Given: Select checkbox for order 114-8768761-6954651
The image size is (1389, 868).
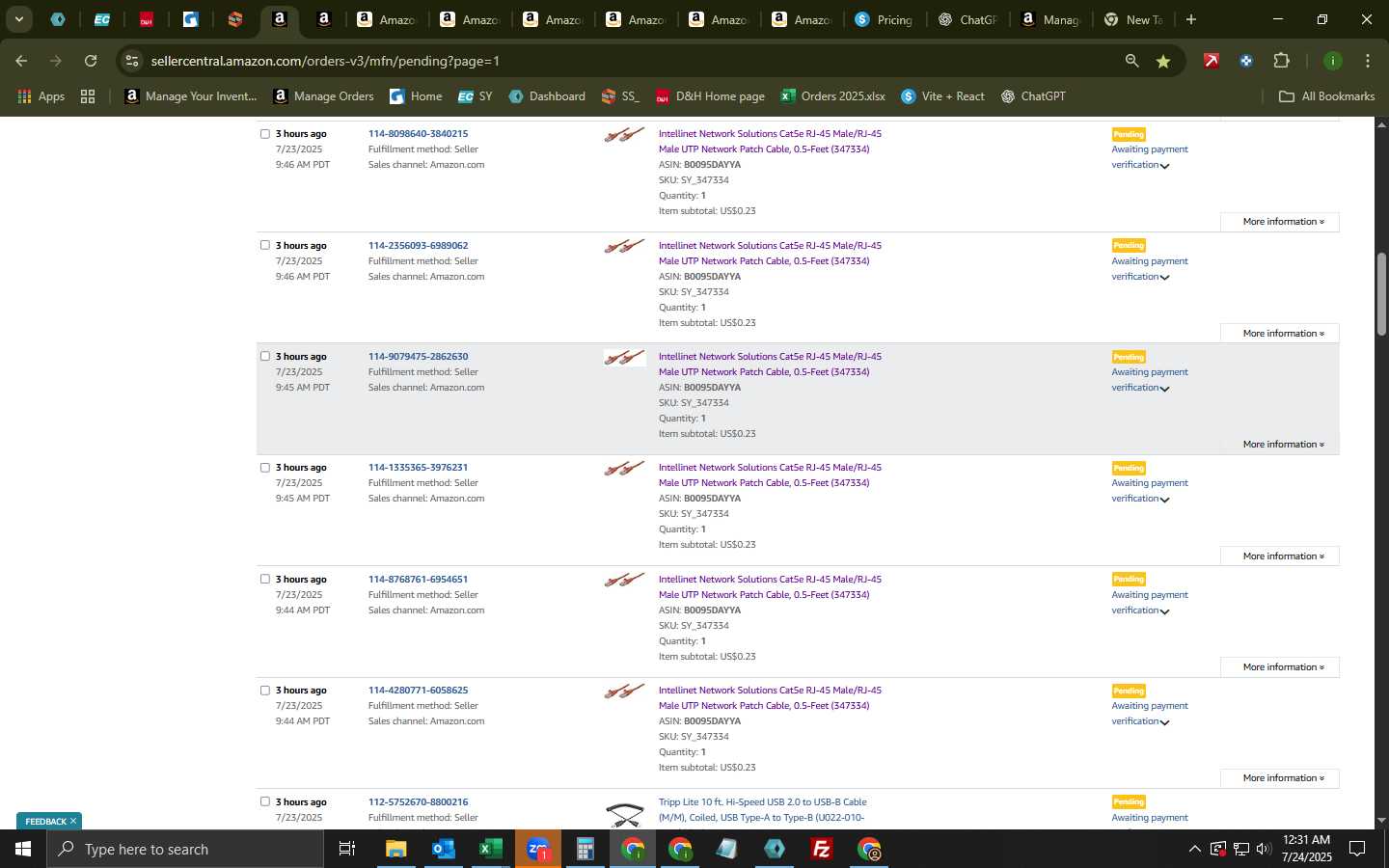Looking at the screenshot, I should point(265,579).
